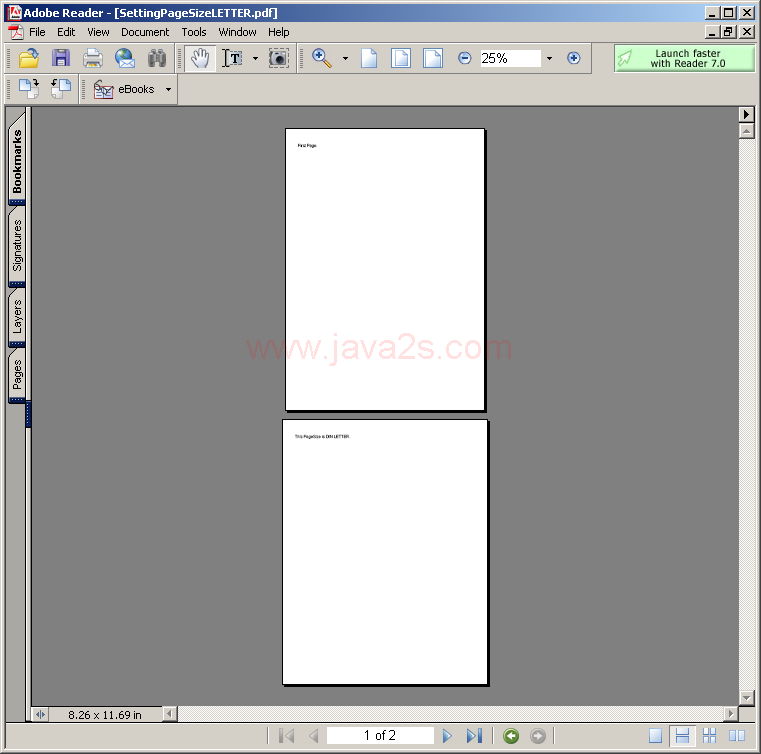Open the Edit menu
This screenshot has height=754, width=761.
66,32
